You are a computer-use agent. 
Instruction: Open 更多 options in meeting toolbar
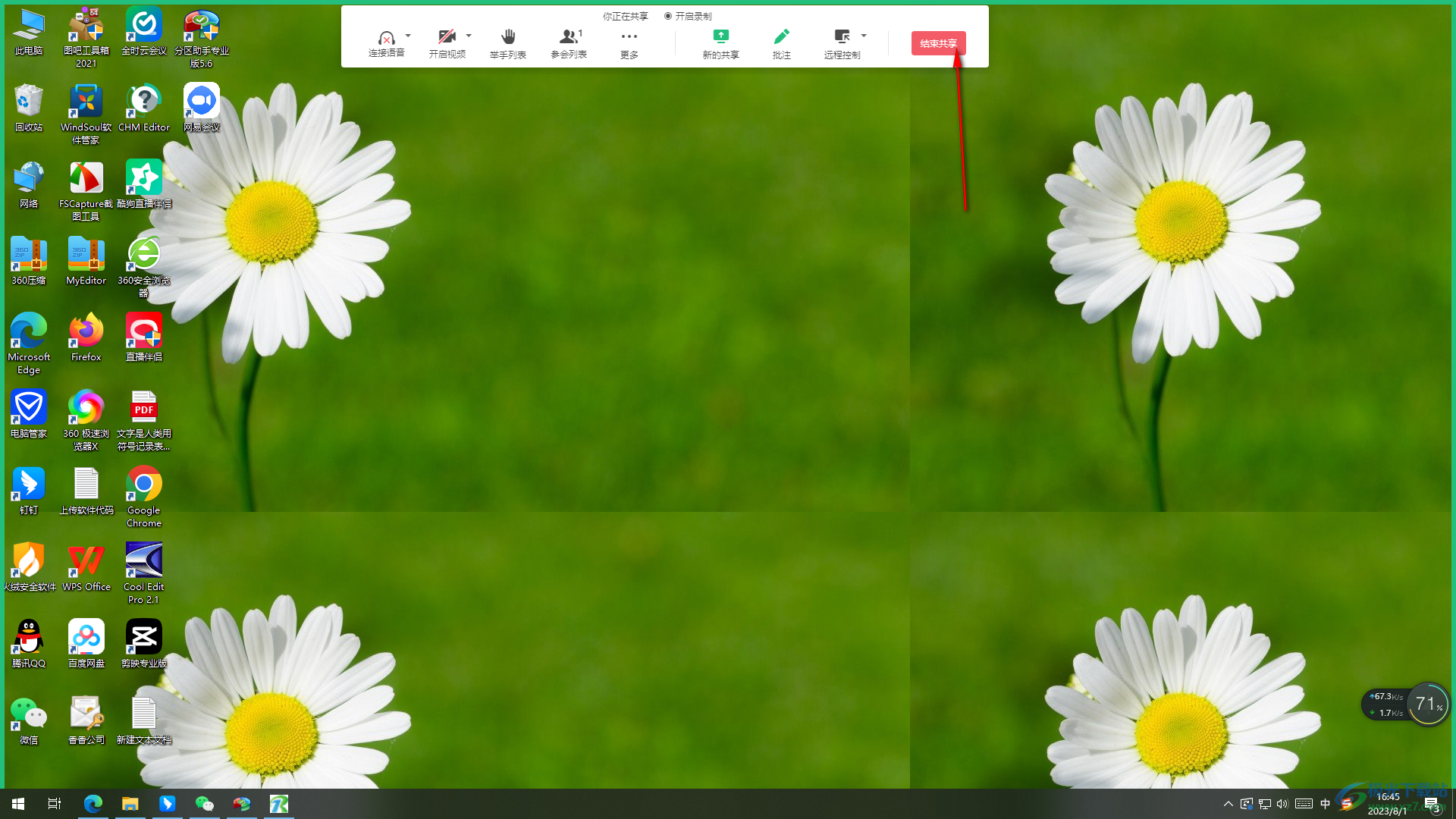coord(629,43)
